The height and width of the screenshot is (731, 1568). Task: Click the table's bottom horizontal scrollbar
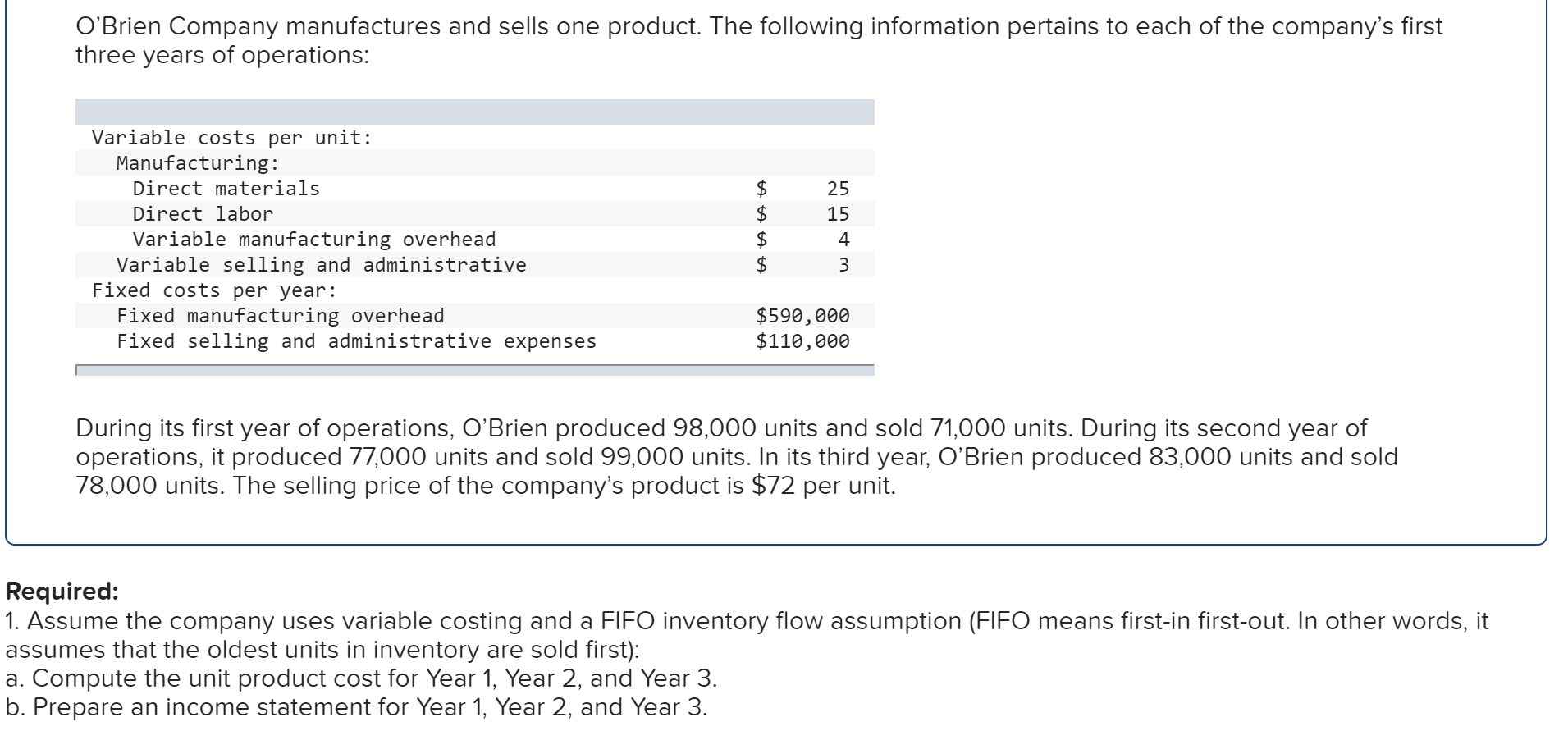474,371
